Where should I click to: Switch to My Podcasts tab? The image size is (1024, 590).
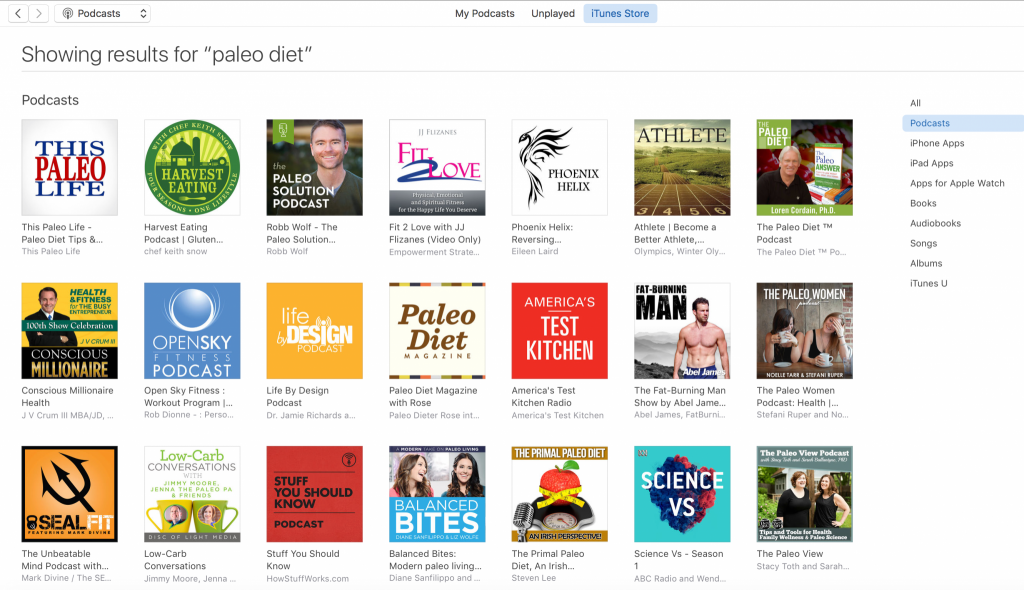(x=485, y=13)
